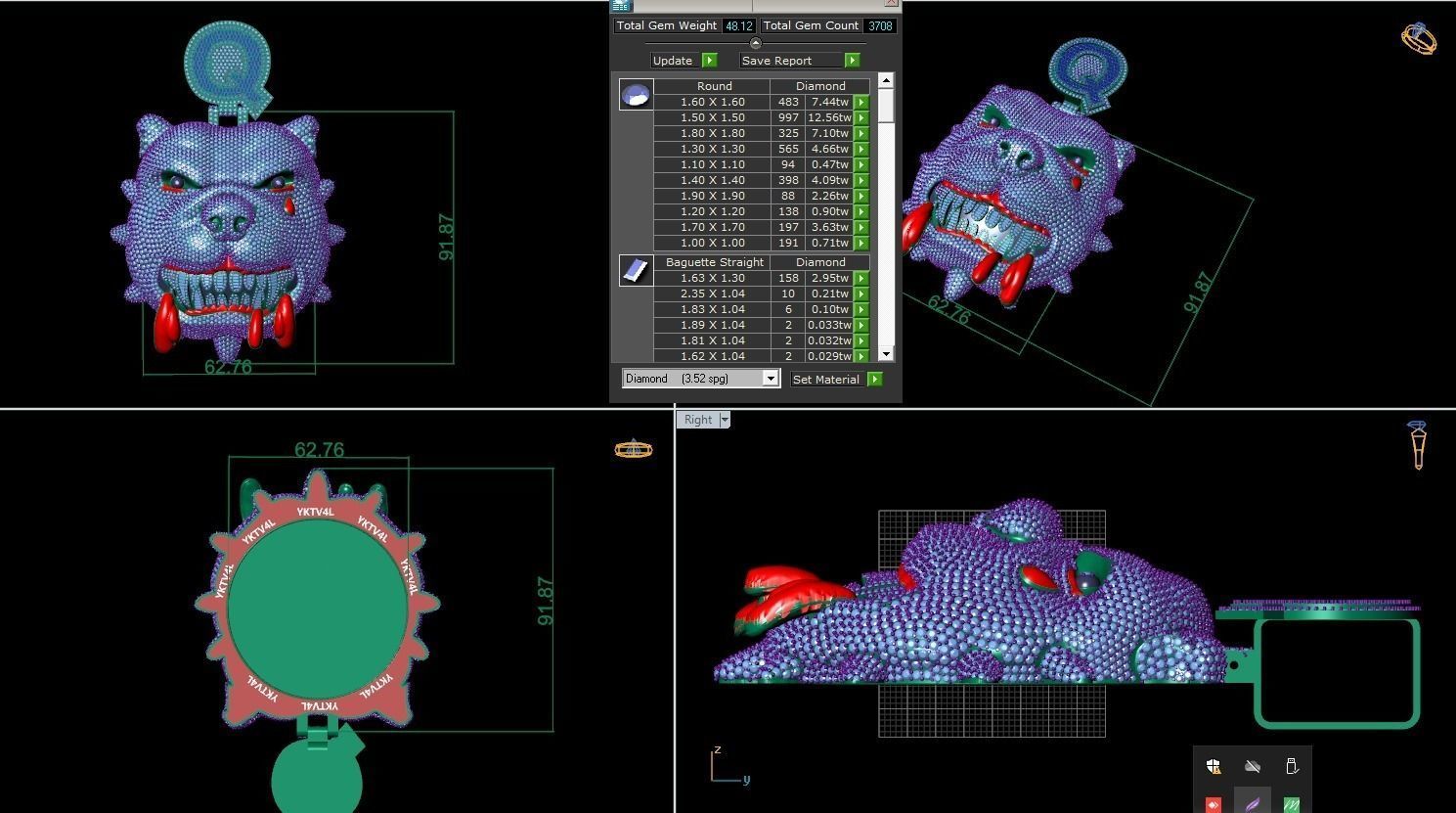Click green arrow for Baguette 1.89 X 1.04 row
This screenshot has width=1456, height=813.
[861, 325]
